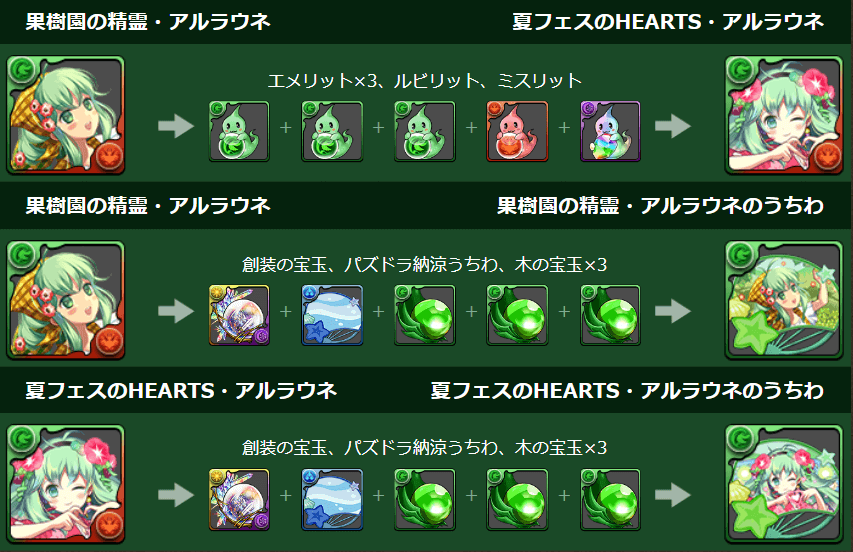Select the third green Emelit icon

click(424, 131)
